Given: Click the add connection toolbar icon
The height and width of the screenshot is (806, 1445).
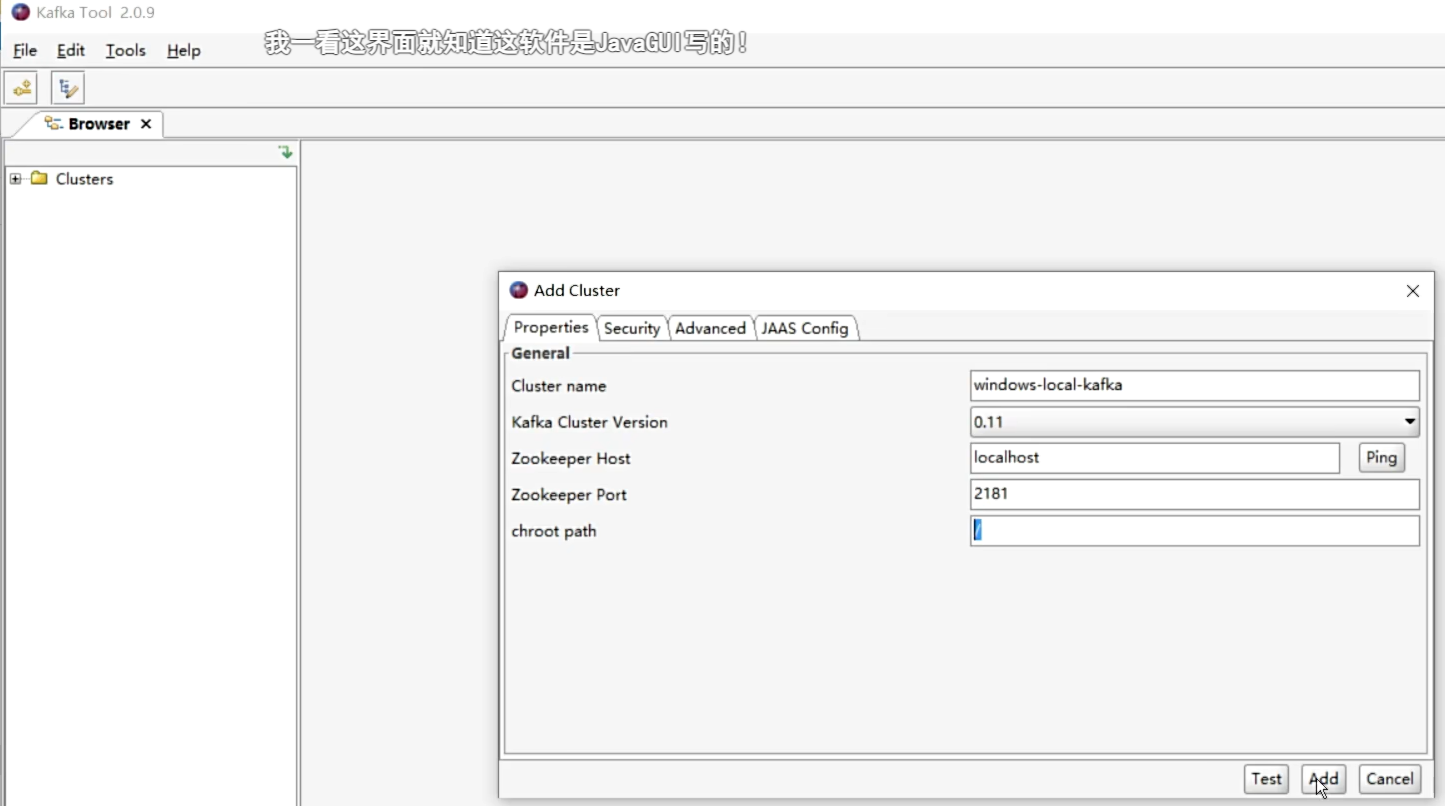Looking at the screenshot, I should pyautogui.click(x=21, y=88).
